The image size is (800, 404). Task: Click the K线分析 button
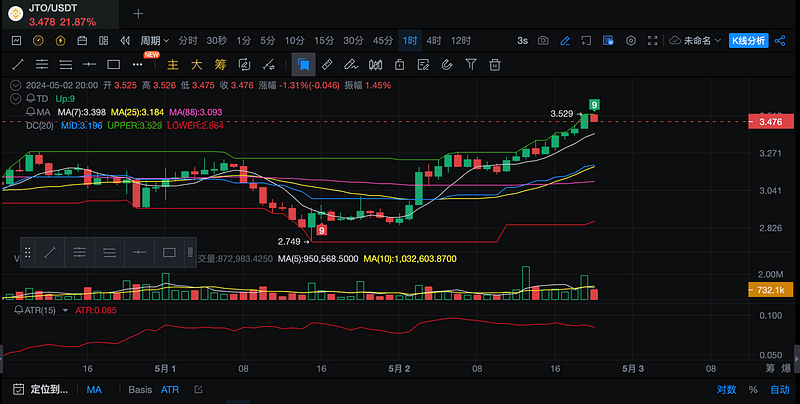point(748,41)
